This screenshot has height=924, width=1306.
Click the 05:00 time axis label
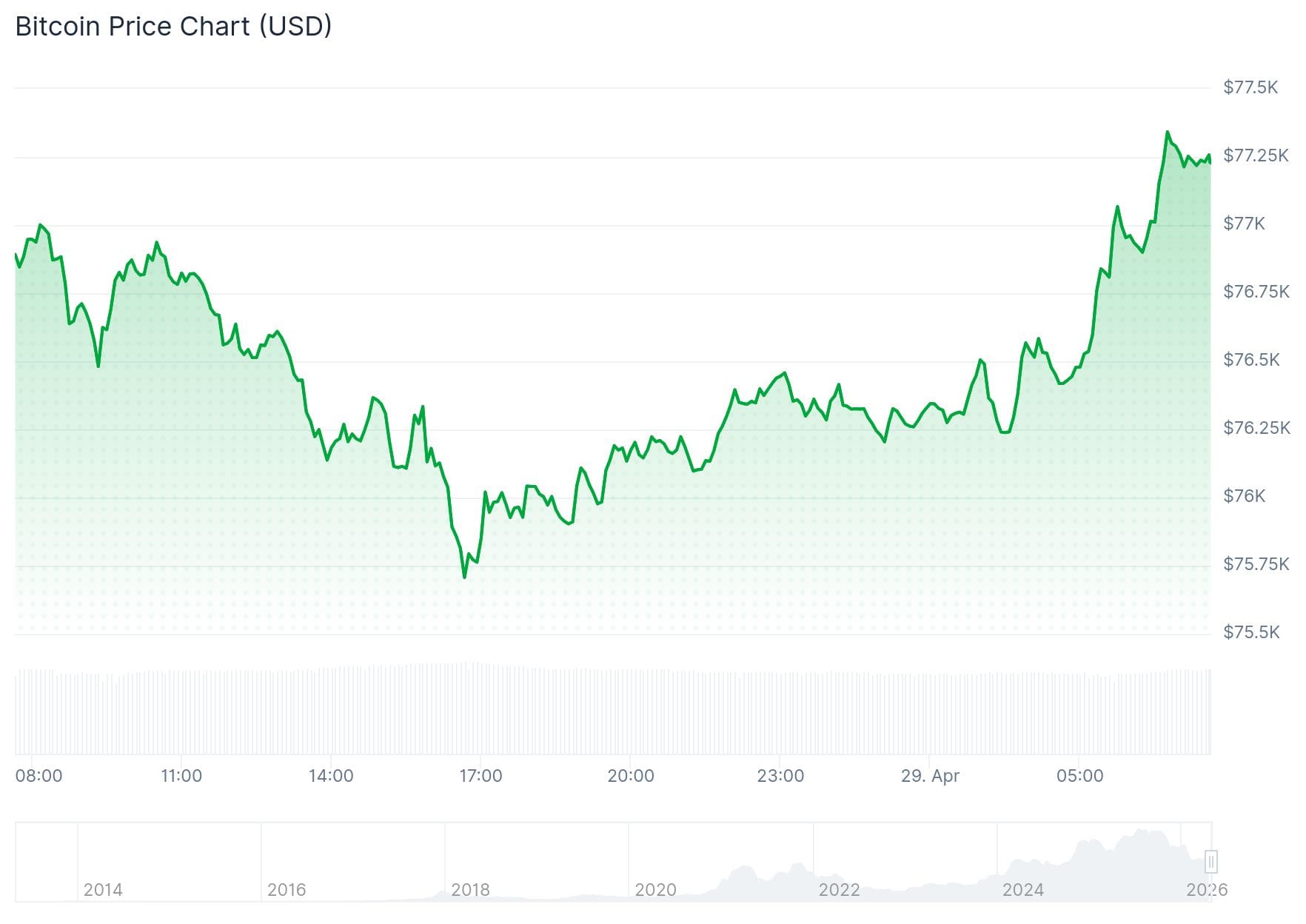[x=1079, y=775]
